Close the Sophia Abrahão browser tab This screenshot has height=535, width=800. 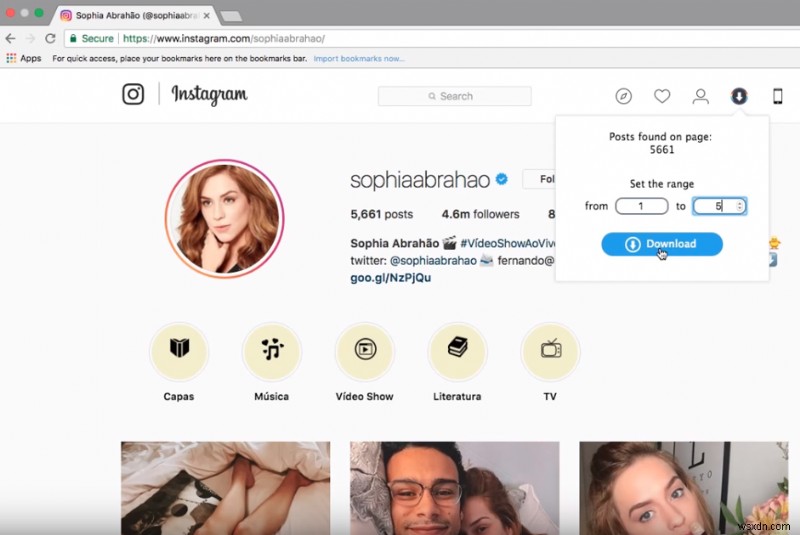pyautogui.click(x=206, y=16)
